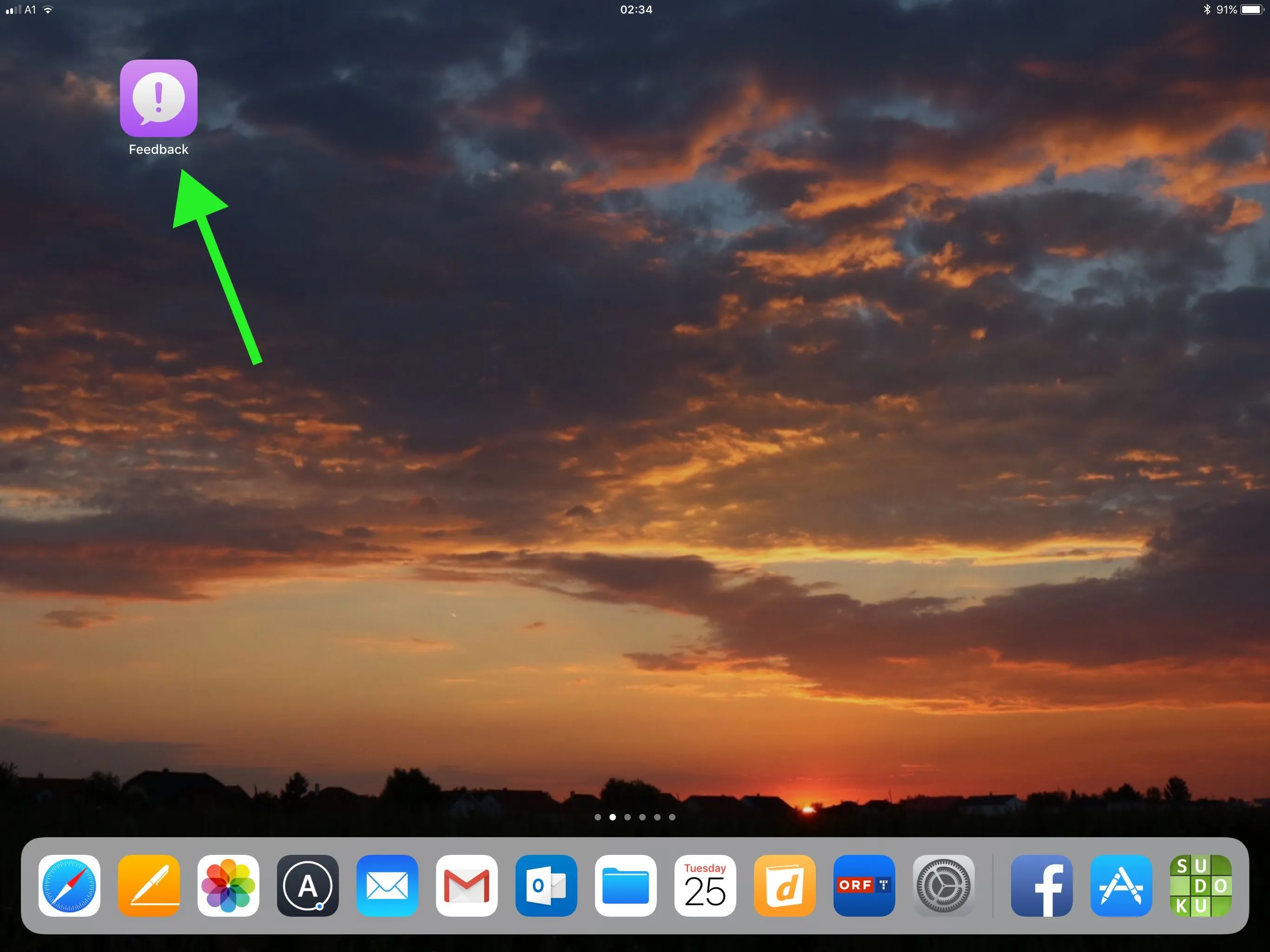Launch Gmail from the dock
The width and height of the screenshot is (1270, 952).
[x=467, y=886]
